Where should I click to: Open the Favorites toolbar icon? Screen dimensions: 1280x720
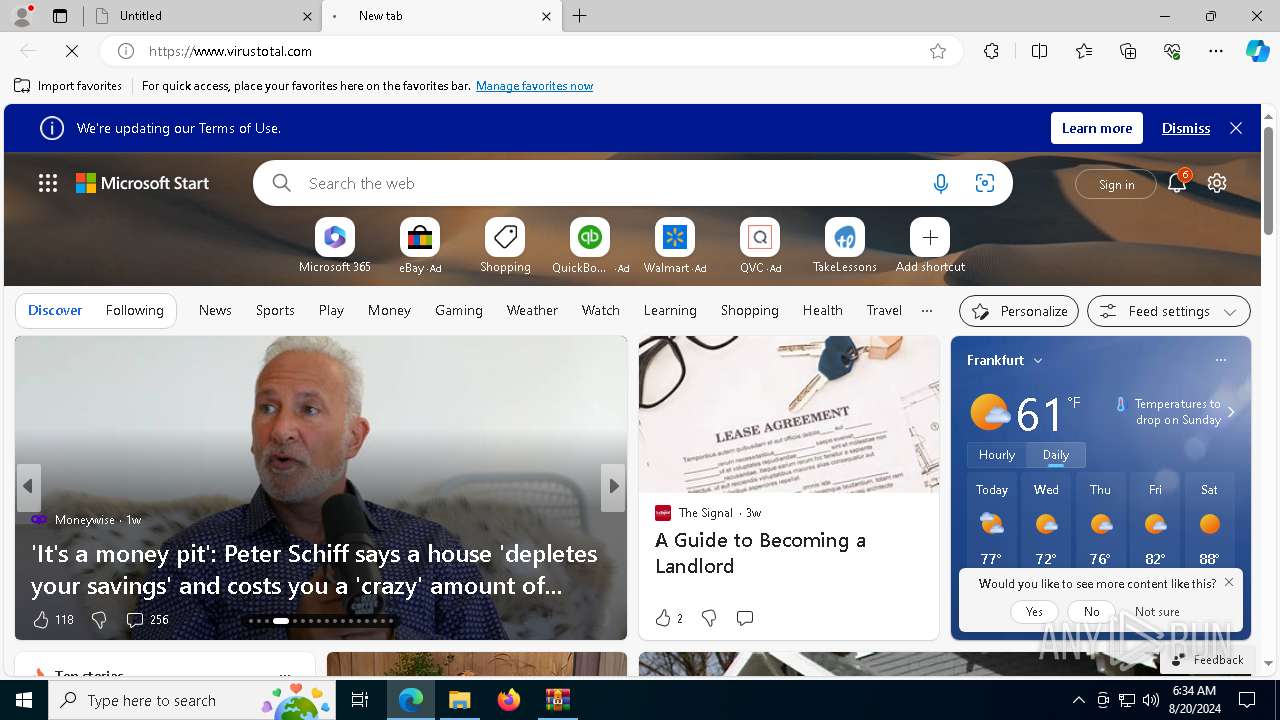1084,51
